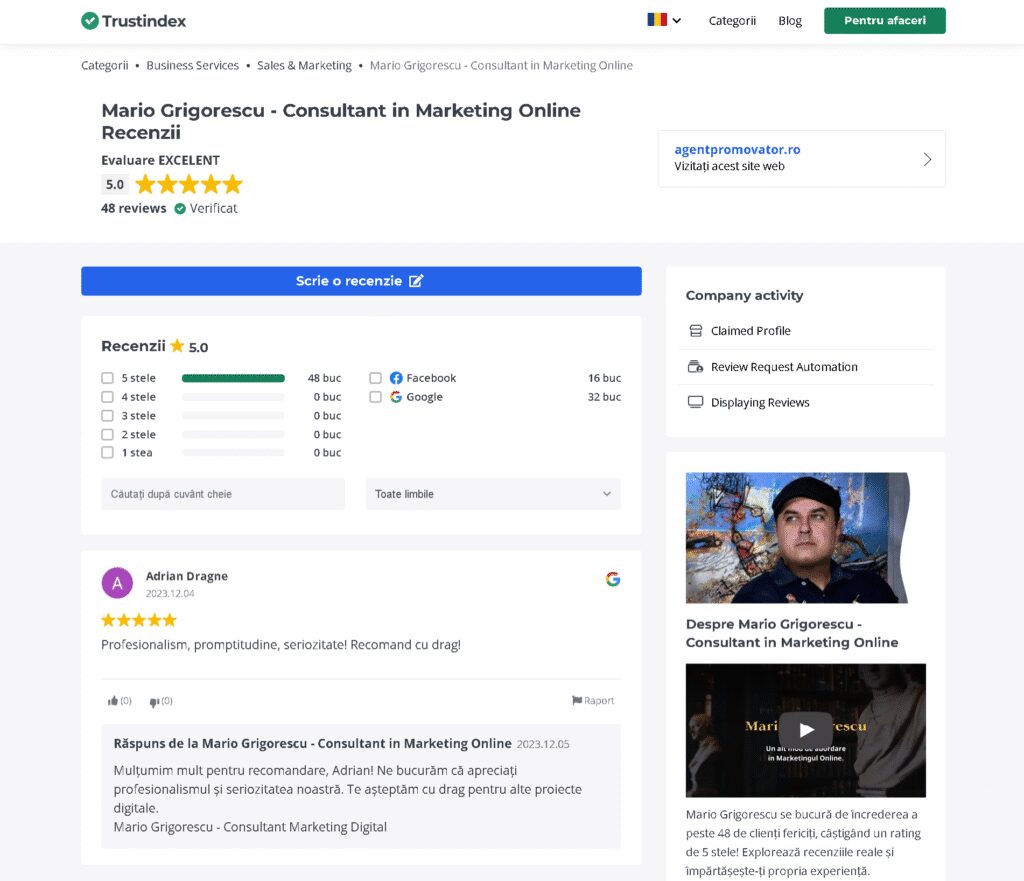
Task: Click the review date 2023.12.04
Action: [x=170, y=594]
